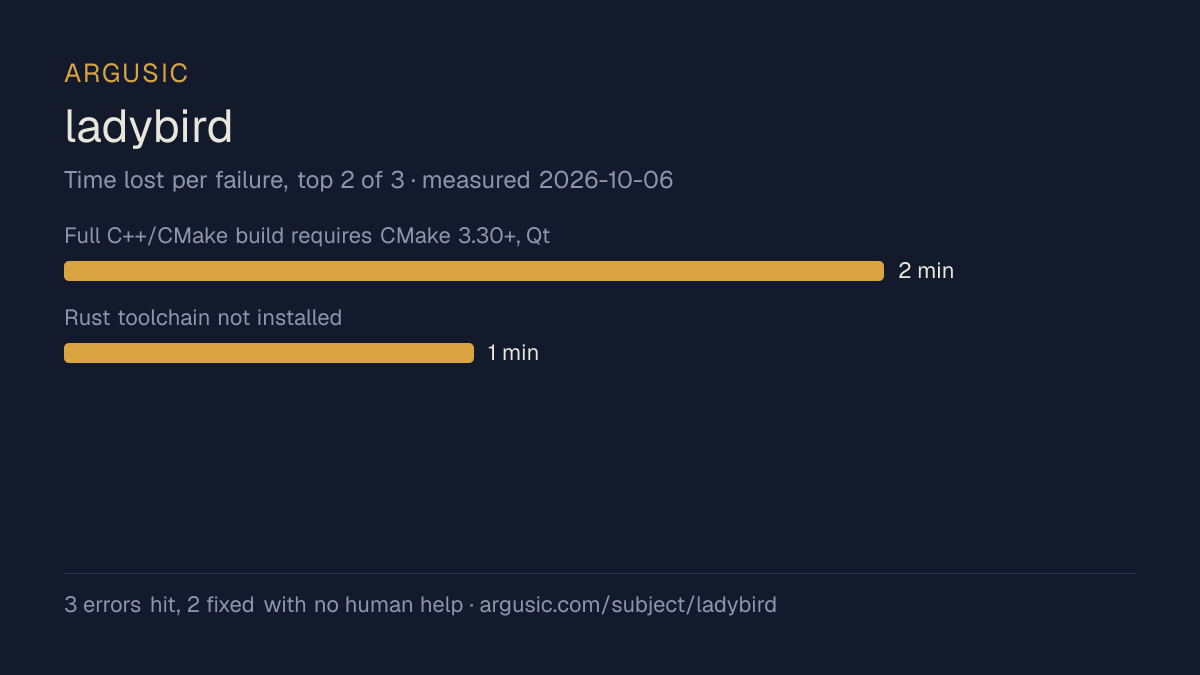
Task: Select the '2 min' value label
Action: click(926, 271)
